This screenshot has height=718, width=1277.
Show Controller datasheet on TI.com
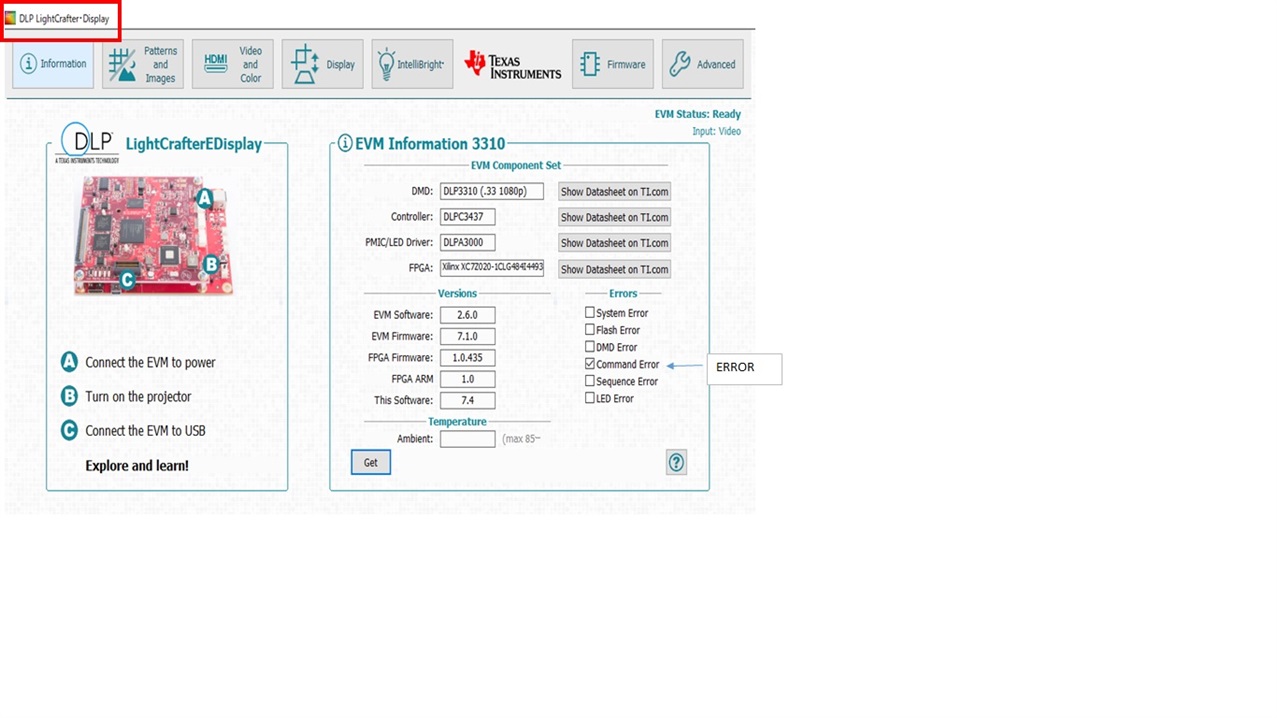[614, 217]
